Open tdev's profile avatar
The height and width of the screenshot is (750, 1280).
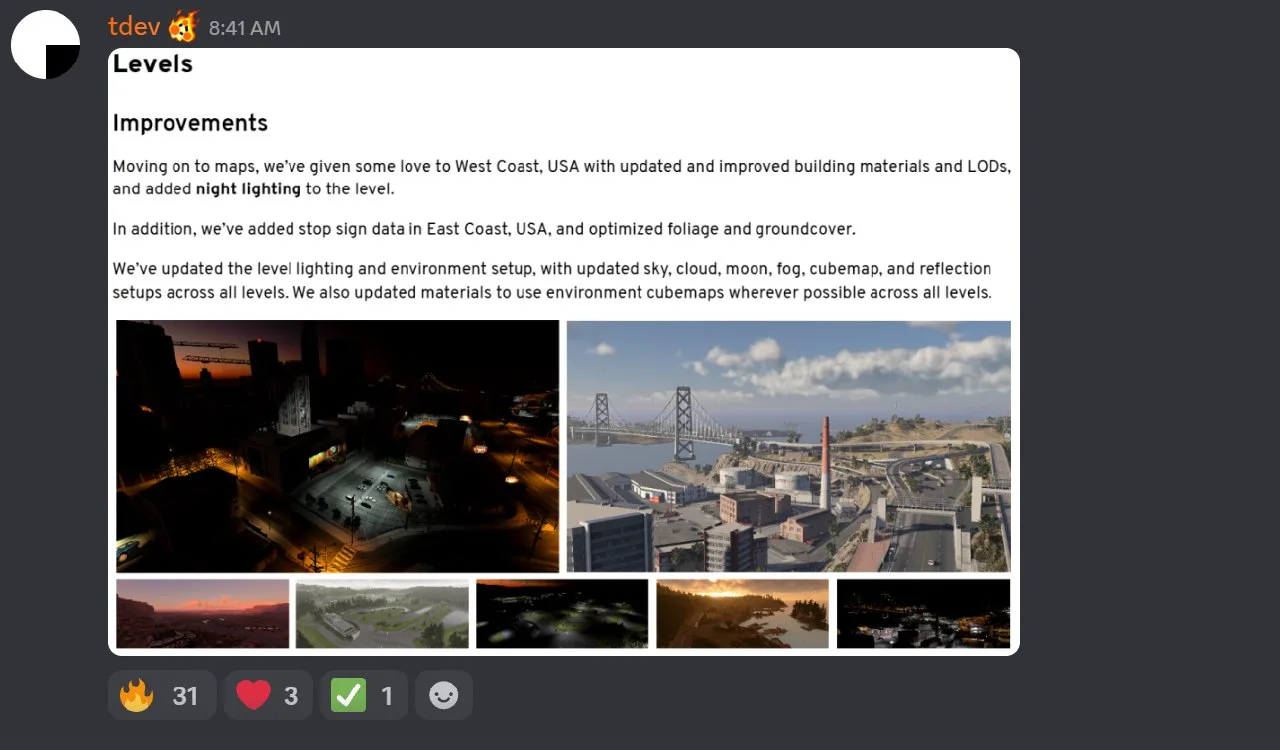pos(45,45)
